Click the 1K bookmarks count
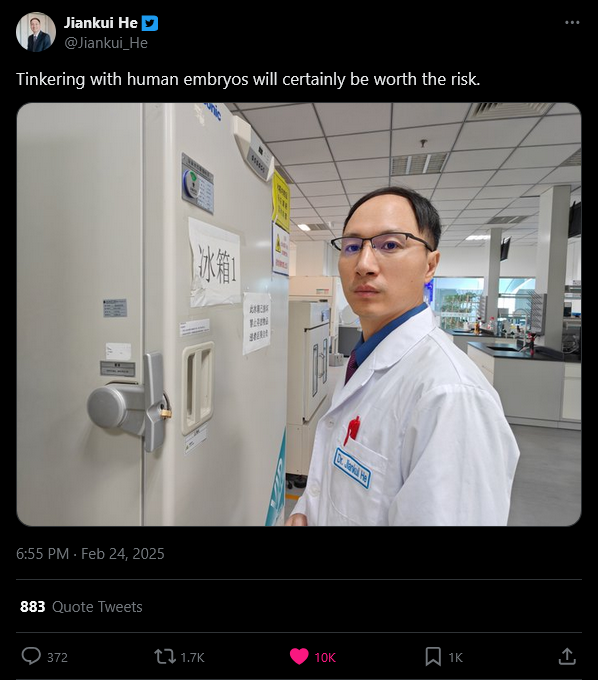This screenshot has height=680, width=598. pos(455,657)
